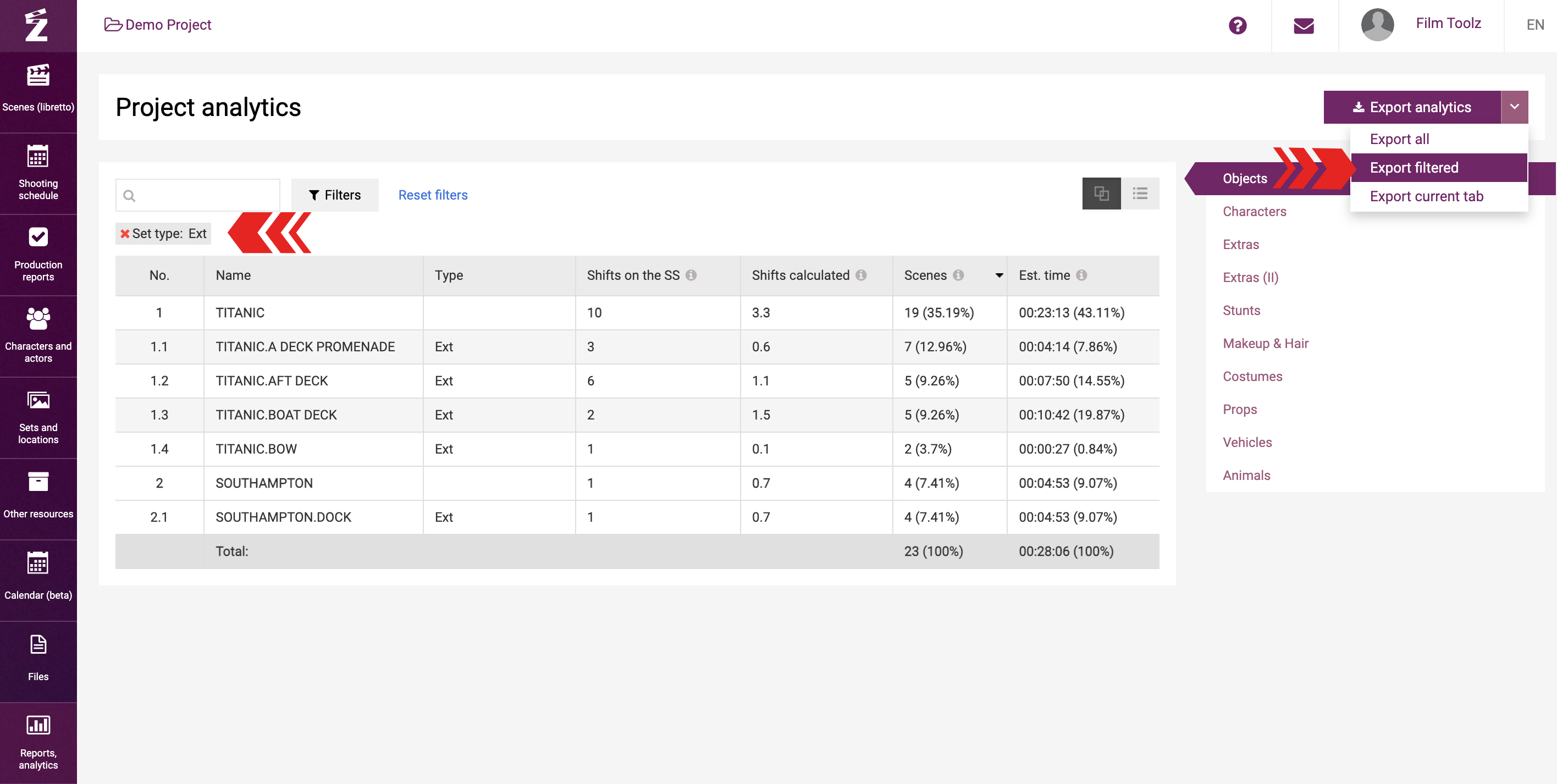Click into the search input field

197,195
